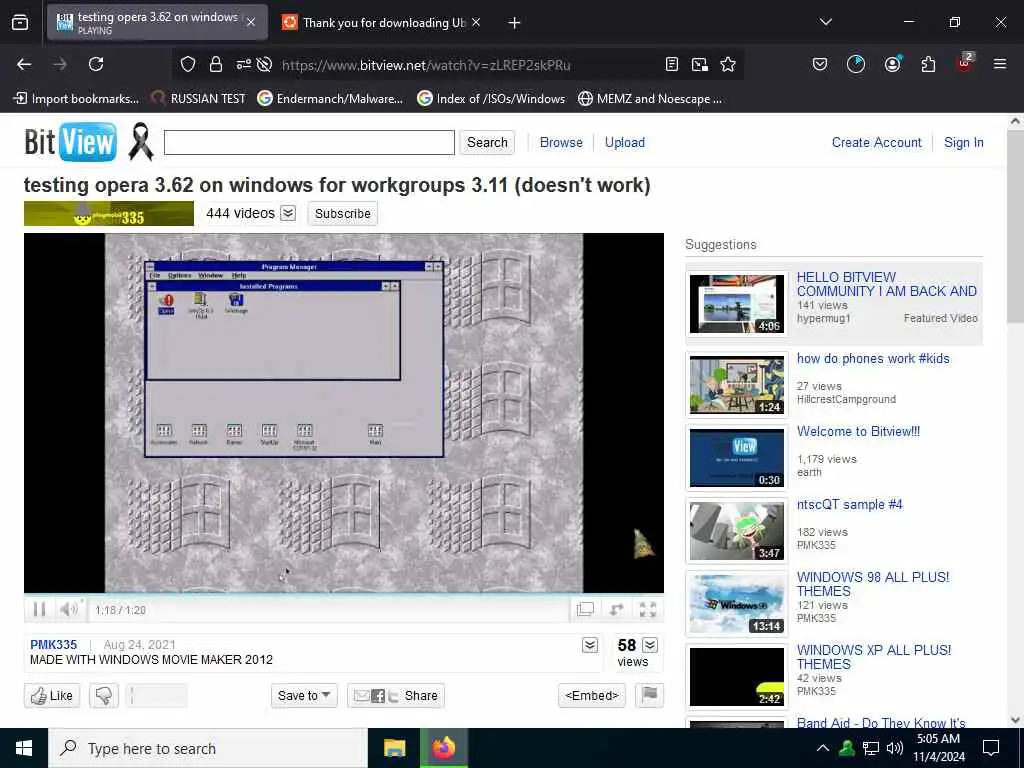1024x768 pixels.
Task: Go back with browser back arrow
Action: (x=24, y=64)
